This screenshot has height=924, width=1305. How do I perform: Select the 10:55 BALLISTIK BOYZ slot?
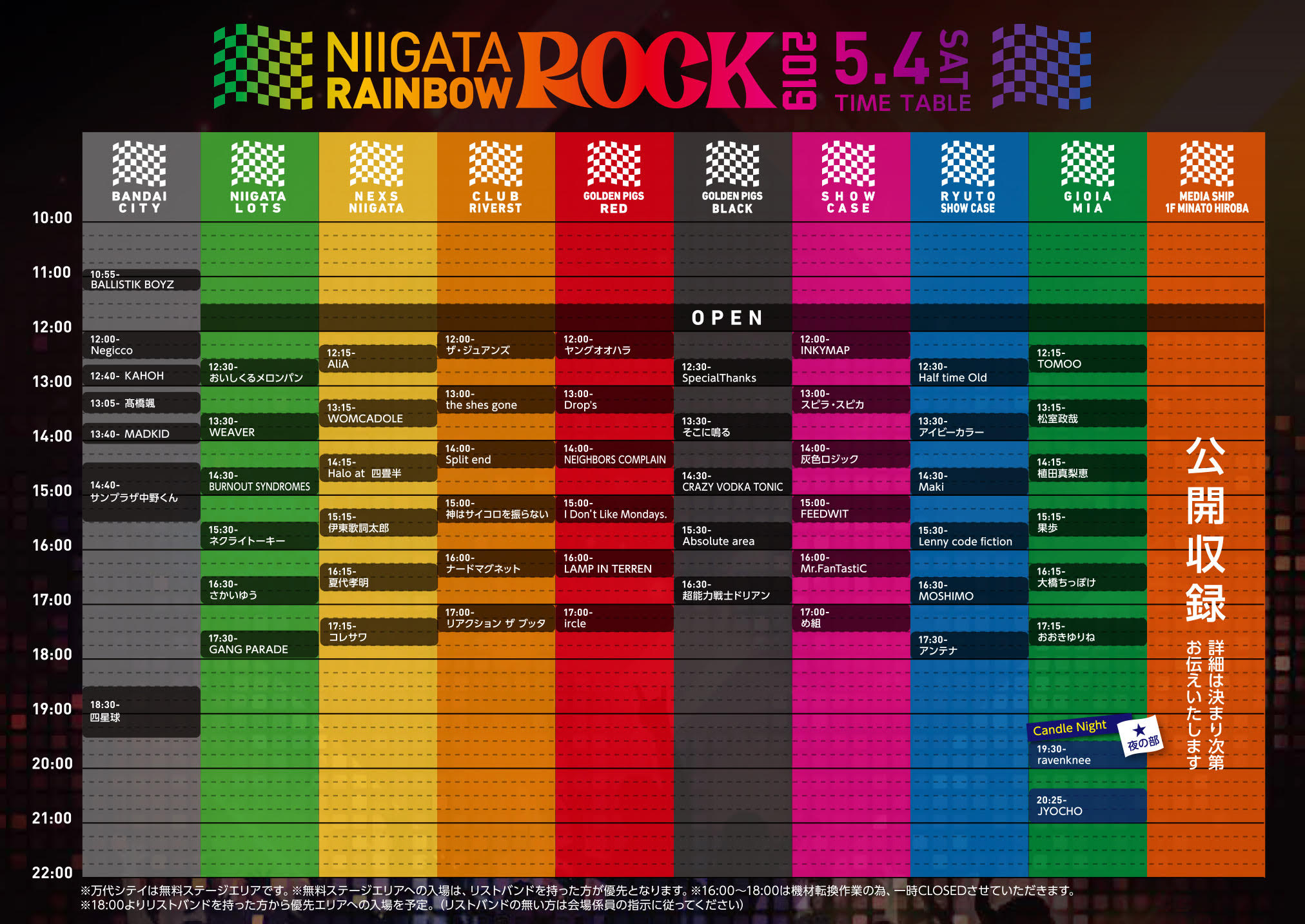[x=141, y=280]
